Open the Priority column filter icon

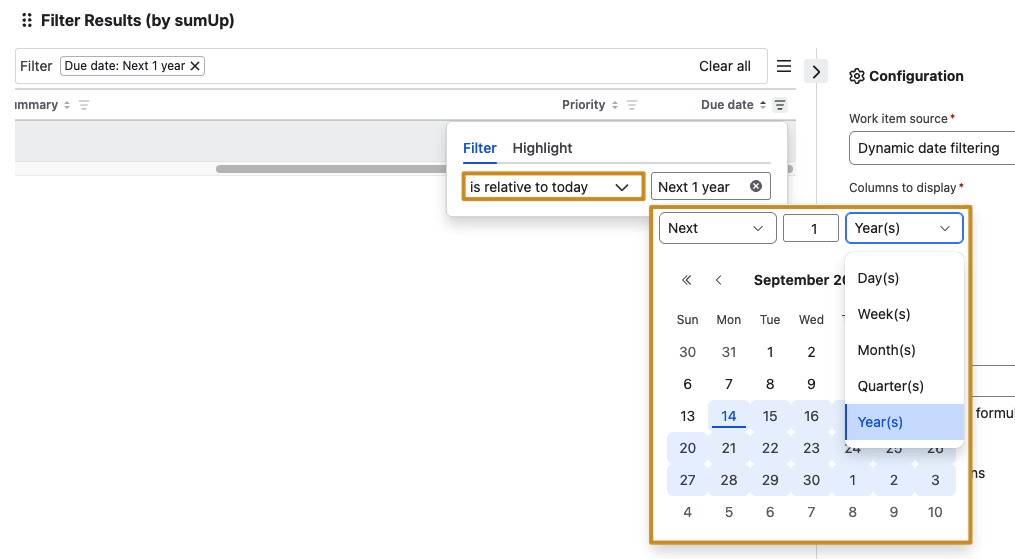(x=632, y=105)
